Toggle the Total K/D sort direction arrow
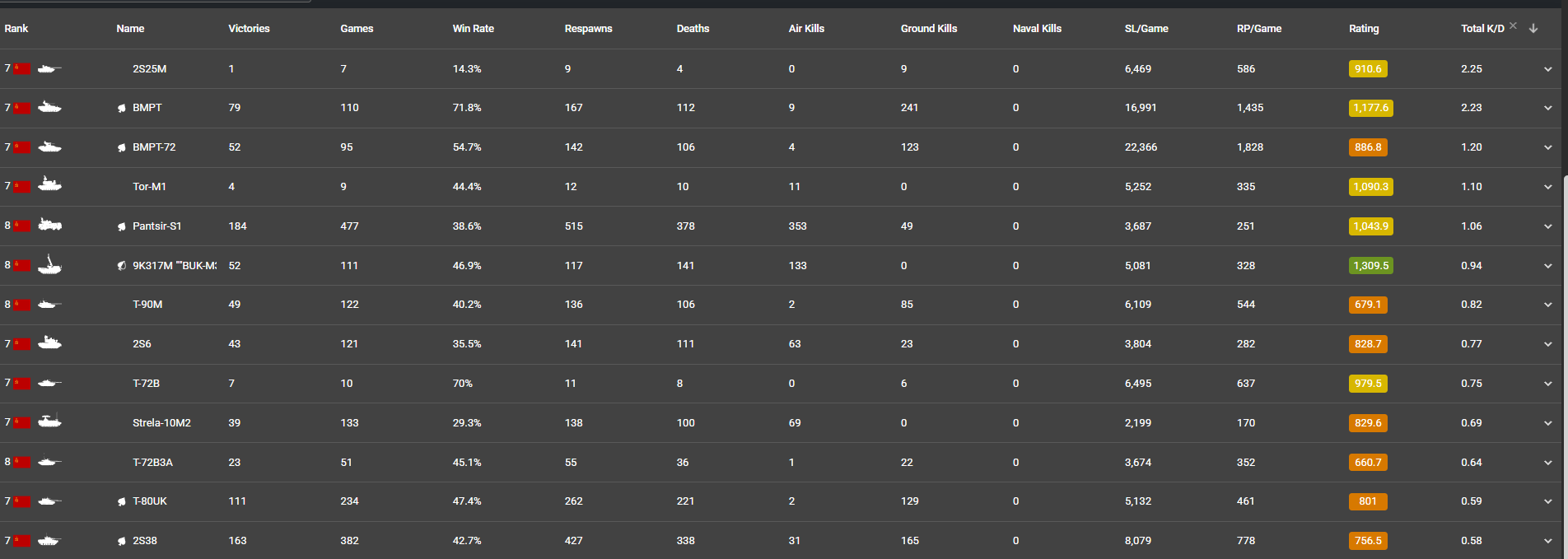 [1533, 28]
